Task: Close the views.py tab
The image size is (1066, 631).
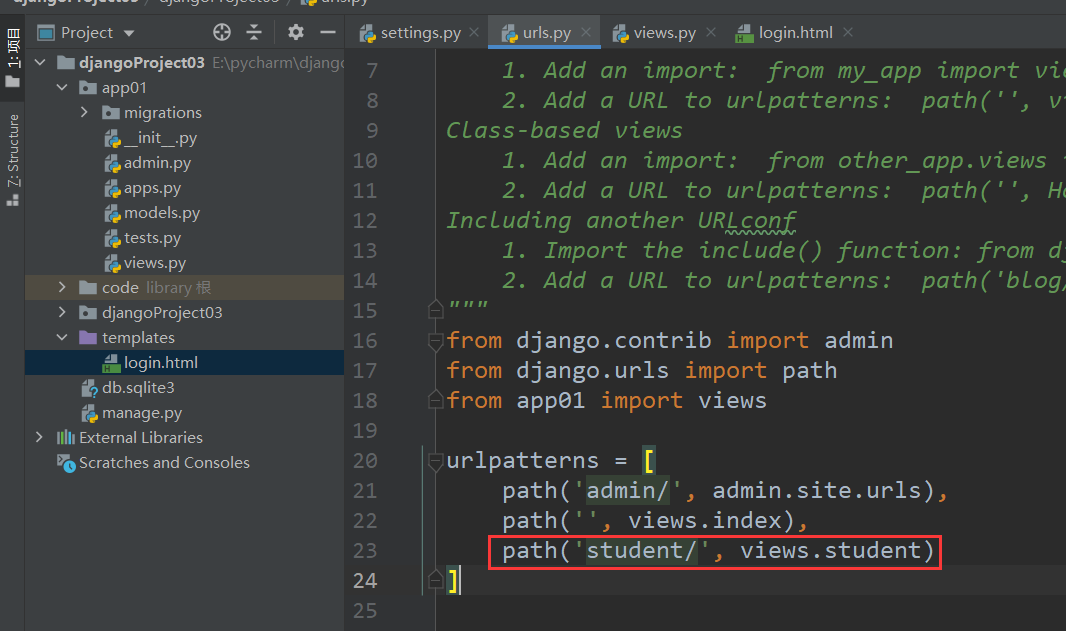Action: click(x=710, y=32)
